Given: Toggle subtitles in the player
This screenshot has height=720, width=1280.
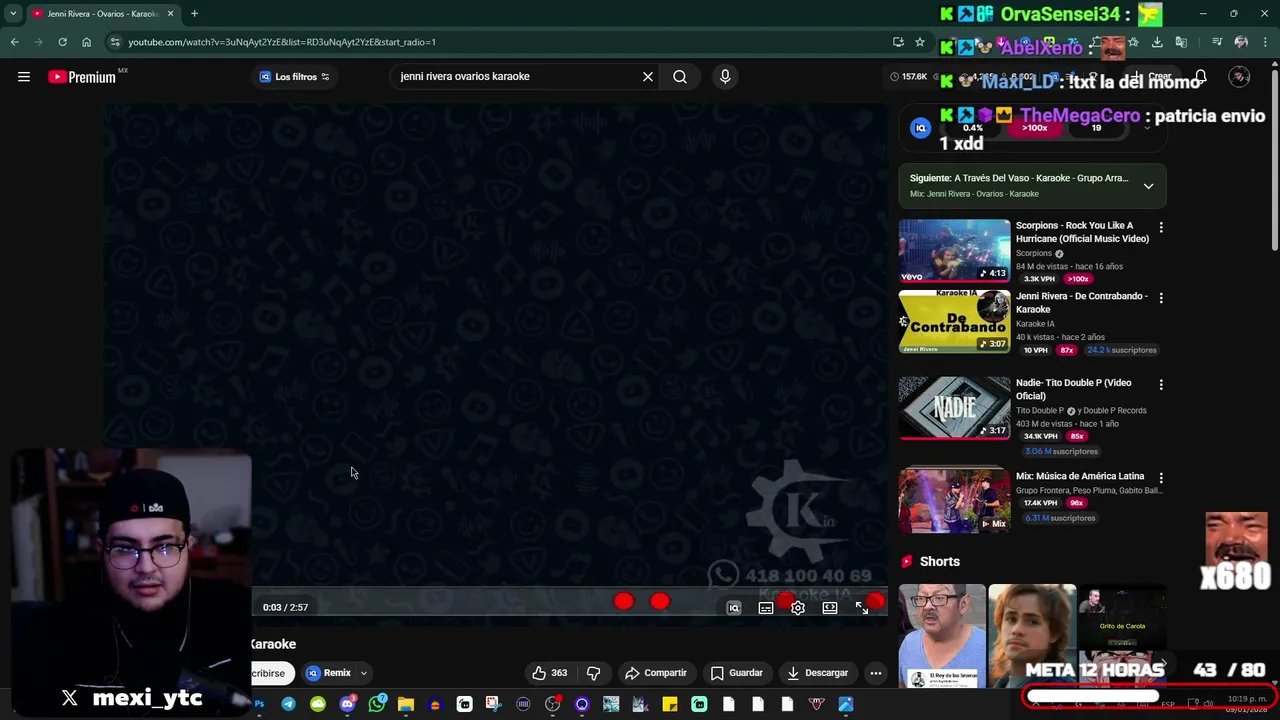Looking at the screenshot, I should coord(766,608).
